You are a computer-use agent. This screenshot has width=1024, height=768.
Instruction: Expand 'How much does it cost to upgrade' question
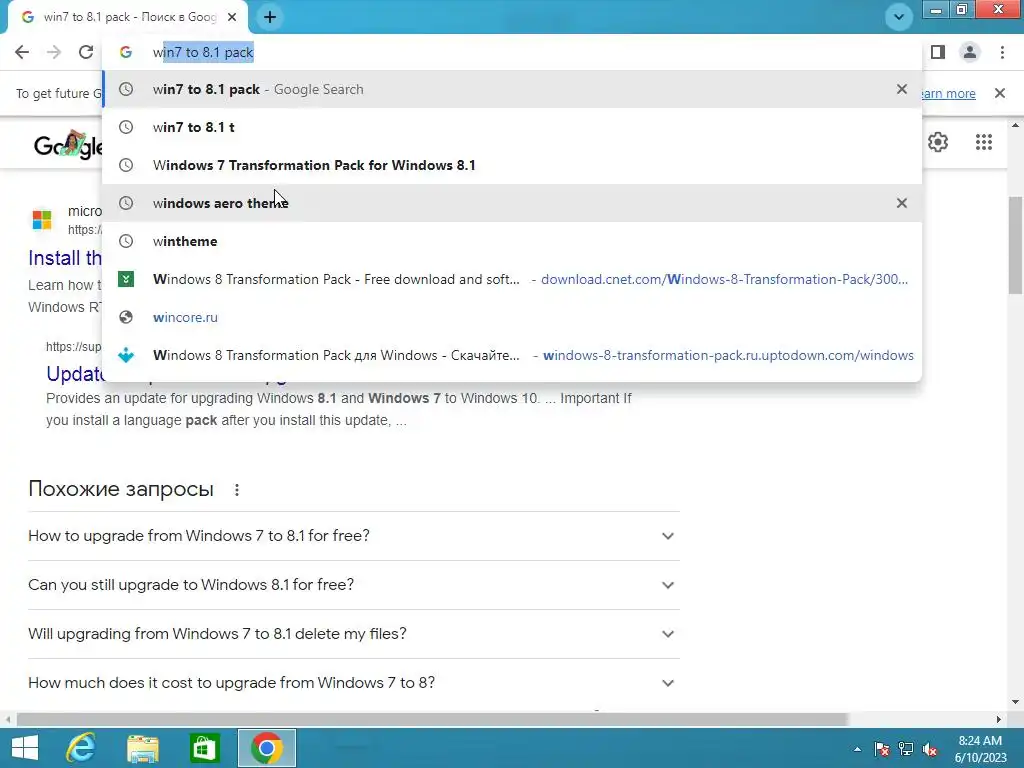pyautogui.click(x=353, y=682)
